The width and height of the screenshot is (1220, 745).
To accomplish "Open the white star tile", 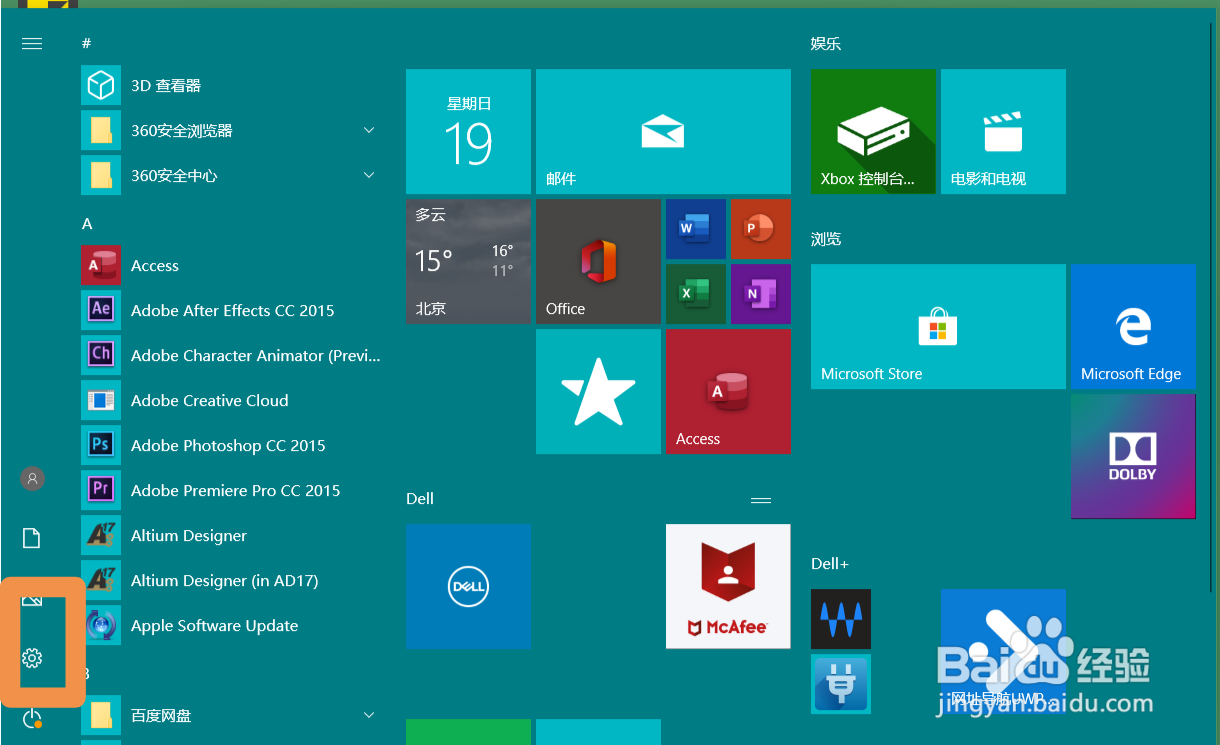I will point(598,392).
